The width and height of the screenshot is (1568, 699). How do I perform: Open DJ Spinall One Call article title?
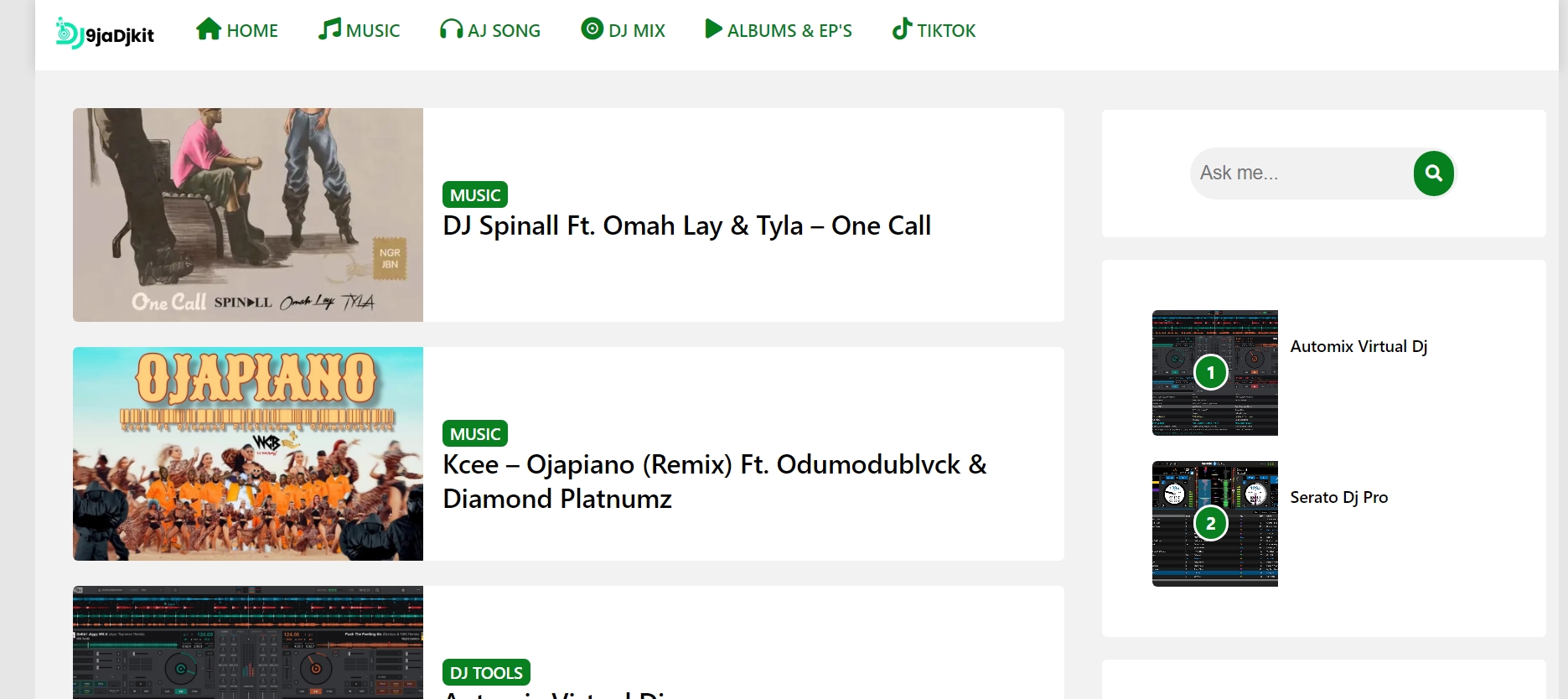(x=686, y=225)
